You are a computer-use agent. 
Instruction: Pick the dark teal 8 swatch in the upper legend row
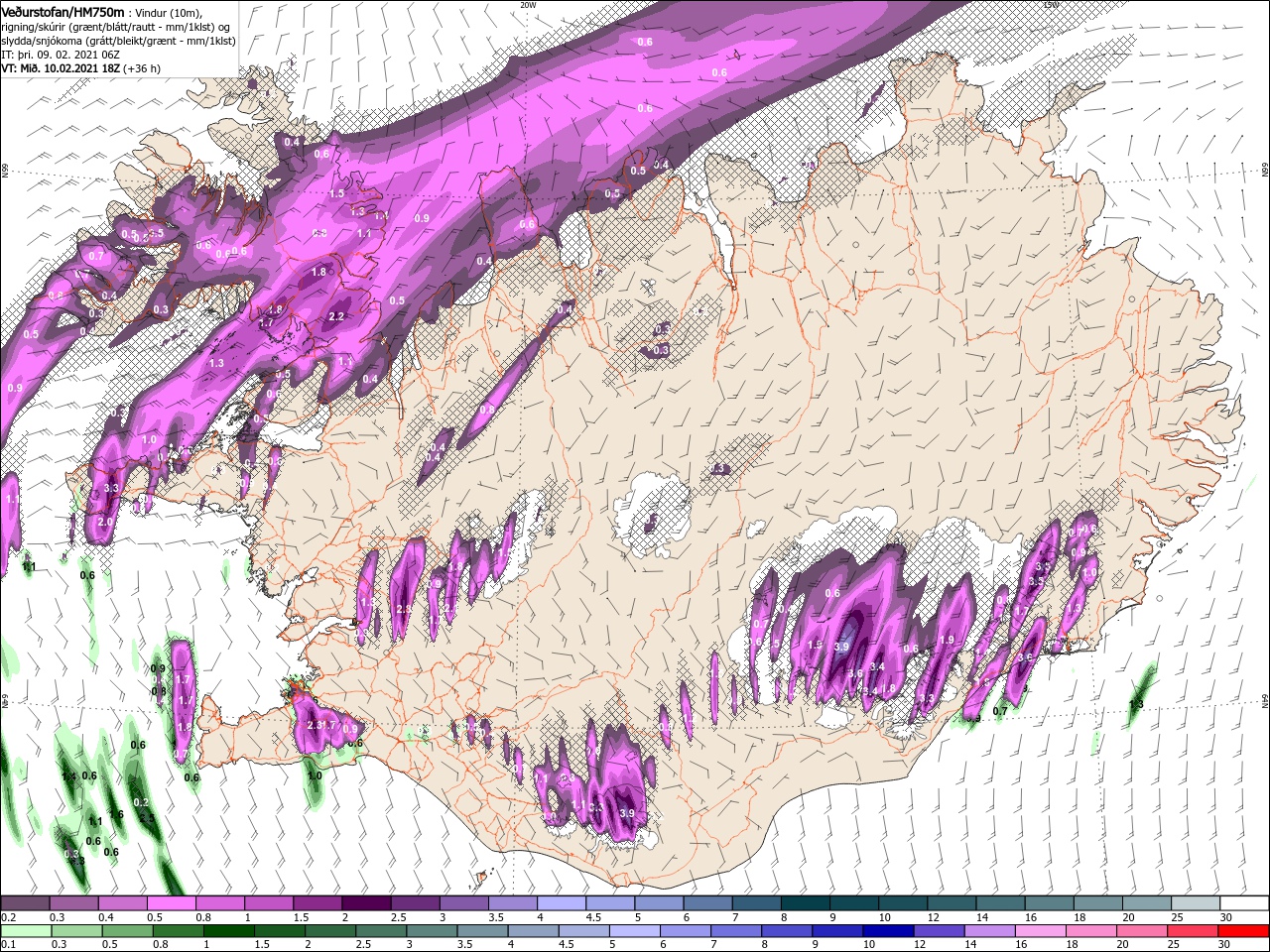pyautogui.click(x=806, y=903)
